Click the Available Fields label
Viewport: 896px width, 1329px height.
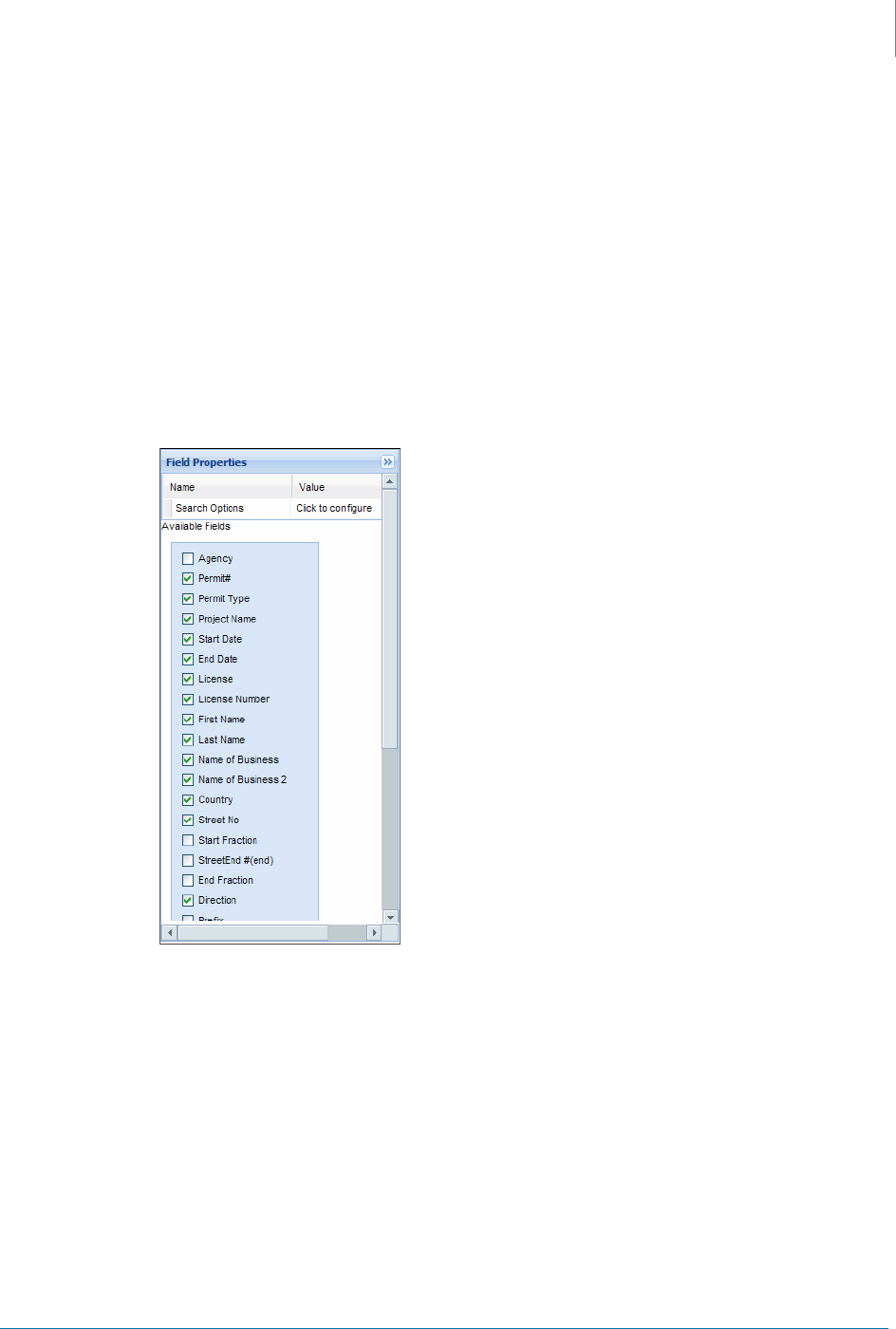point(196,526)
